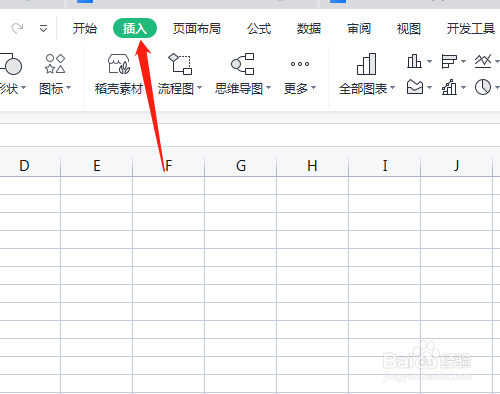This screenshot has height=394, width=500.
Task: Open the 页面布局 tab
Action: click(197, 29)
